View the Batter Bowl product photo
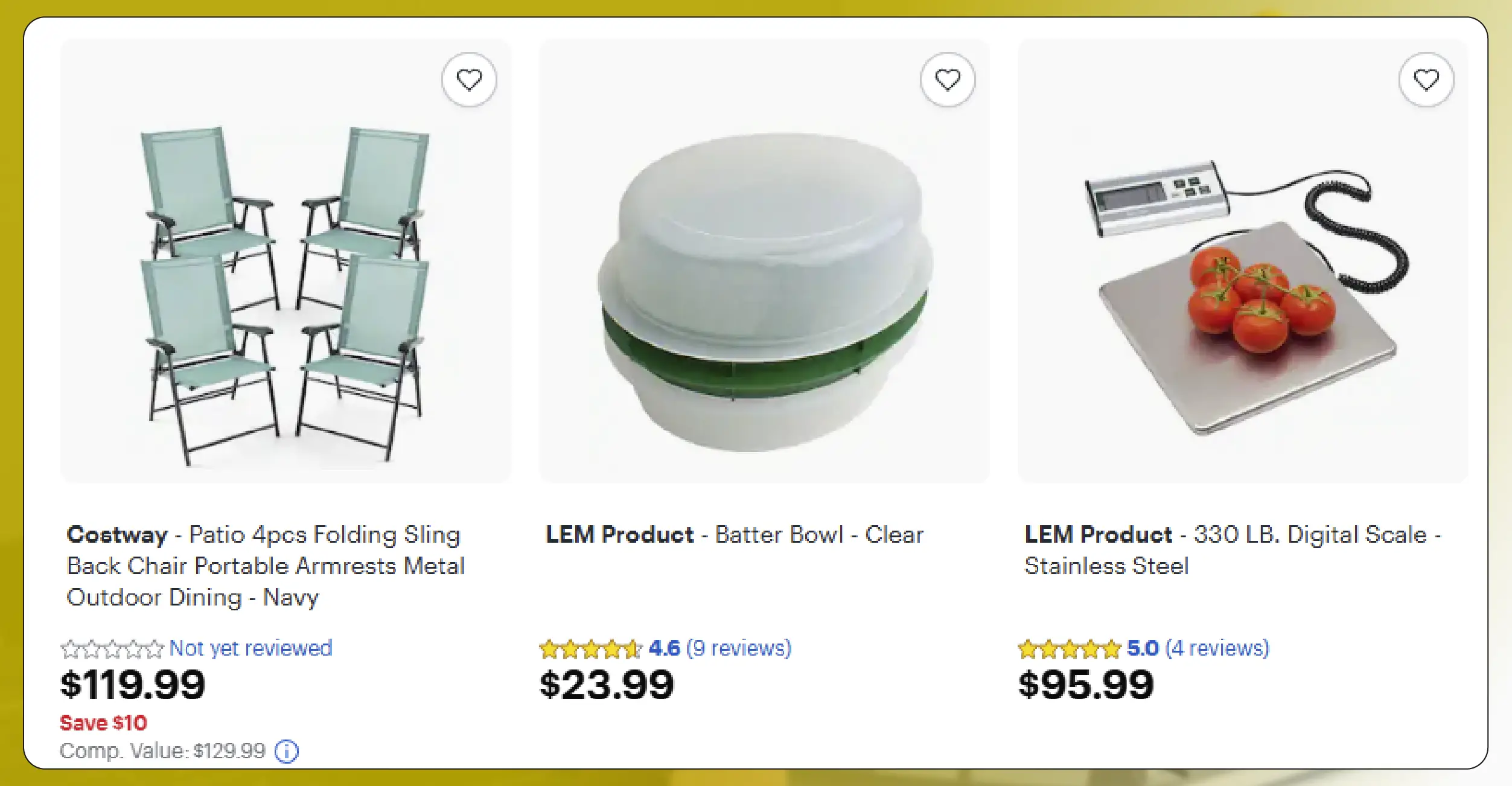1512x786 pixels. (764, 261)
